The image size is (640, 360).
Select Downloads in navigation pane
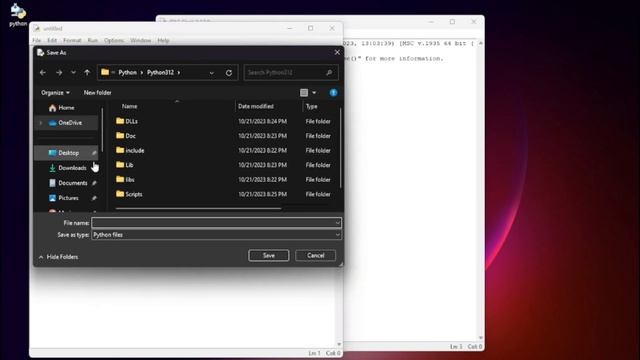67,168
